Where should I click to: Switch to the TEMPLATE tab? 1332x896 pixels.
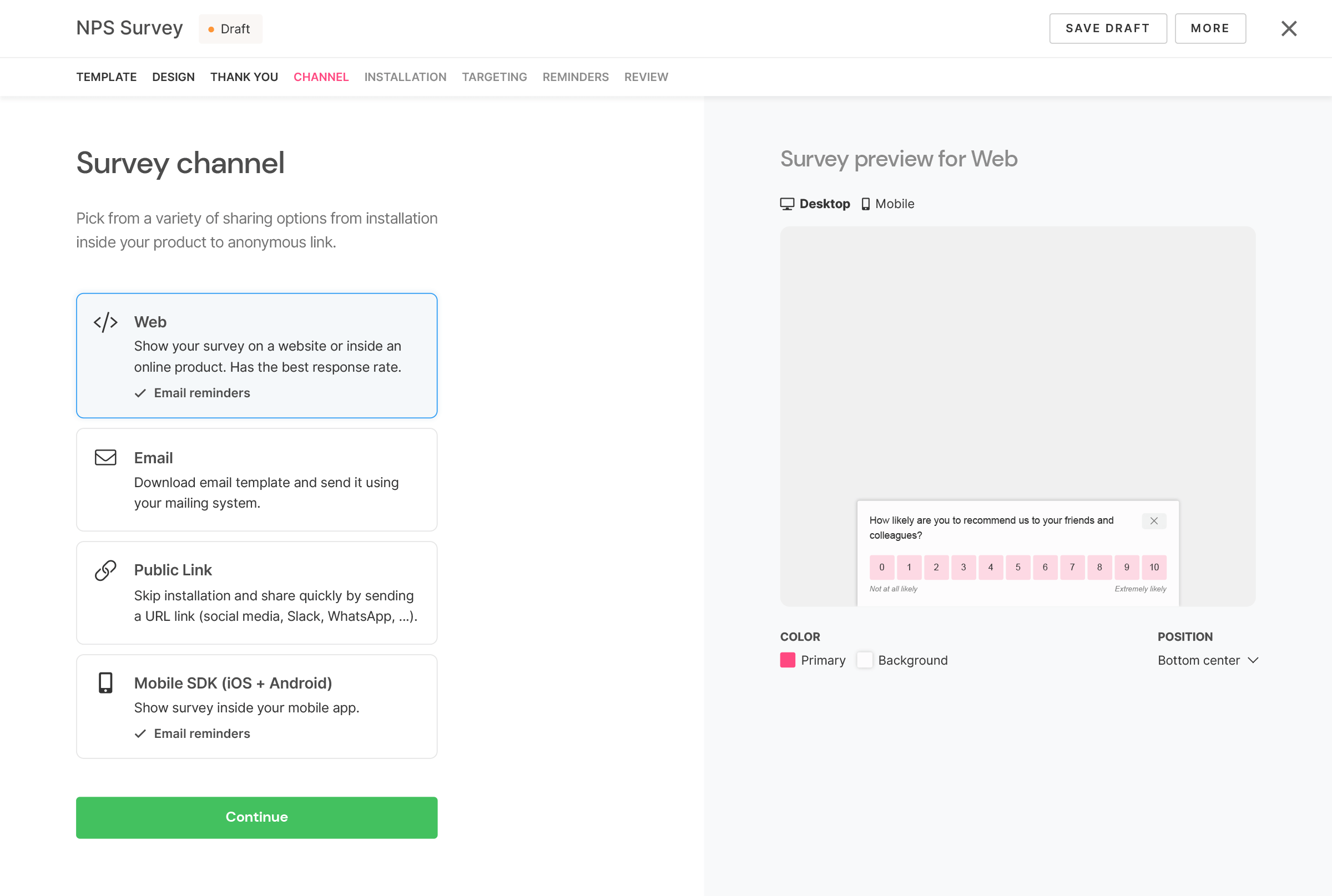tap(106, 77)
